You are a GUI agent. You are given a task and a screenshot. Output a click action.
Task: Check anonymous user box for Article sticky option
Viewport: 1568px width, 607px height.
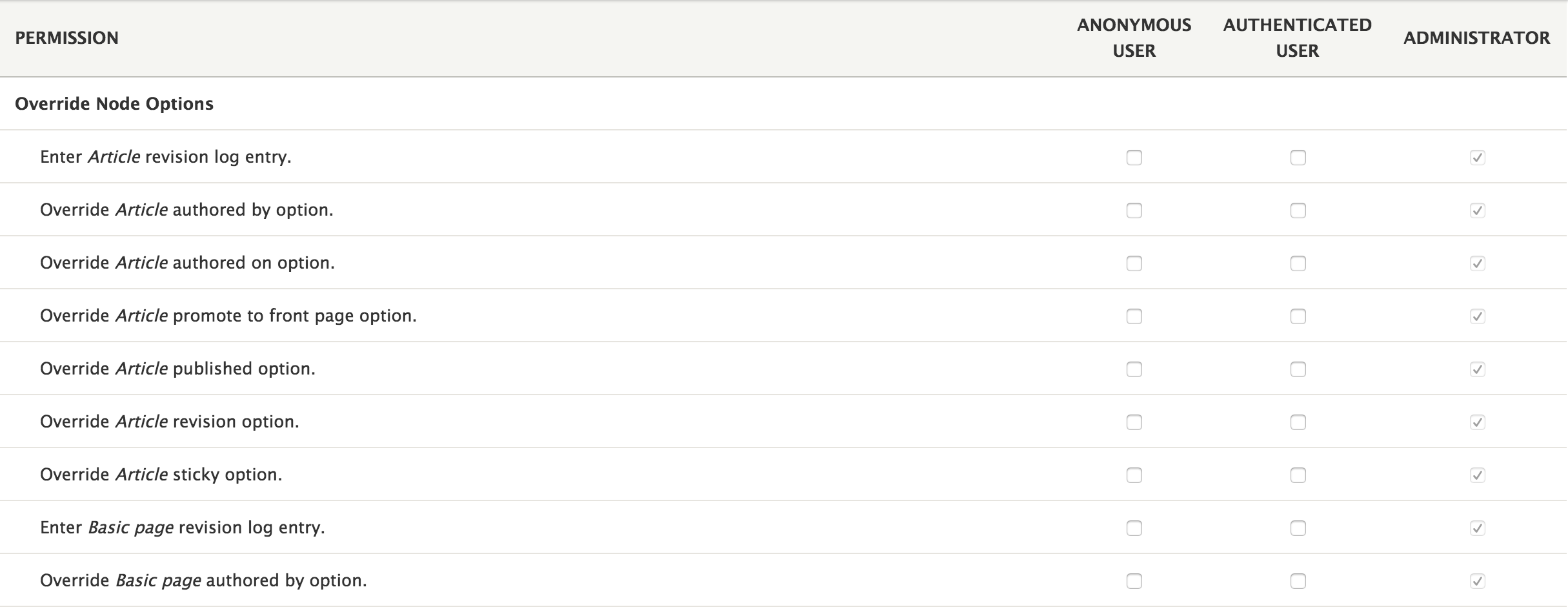click(x=1134, y=475)
